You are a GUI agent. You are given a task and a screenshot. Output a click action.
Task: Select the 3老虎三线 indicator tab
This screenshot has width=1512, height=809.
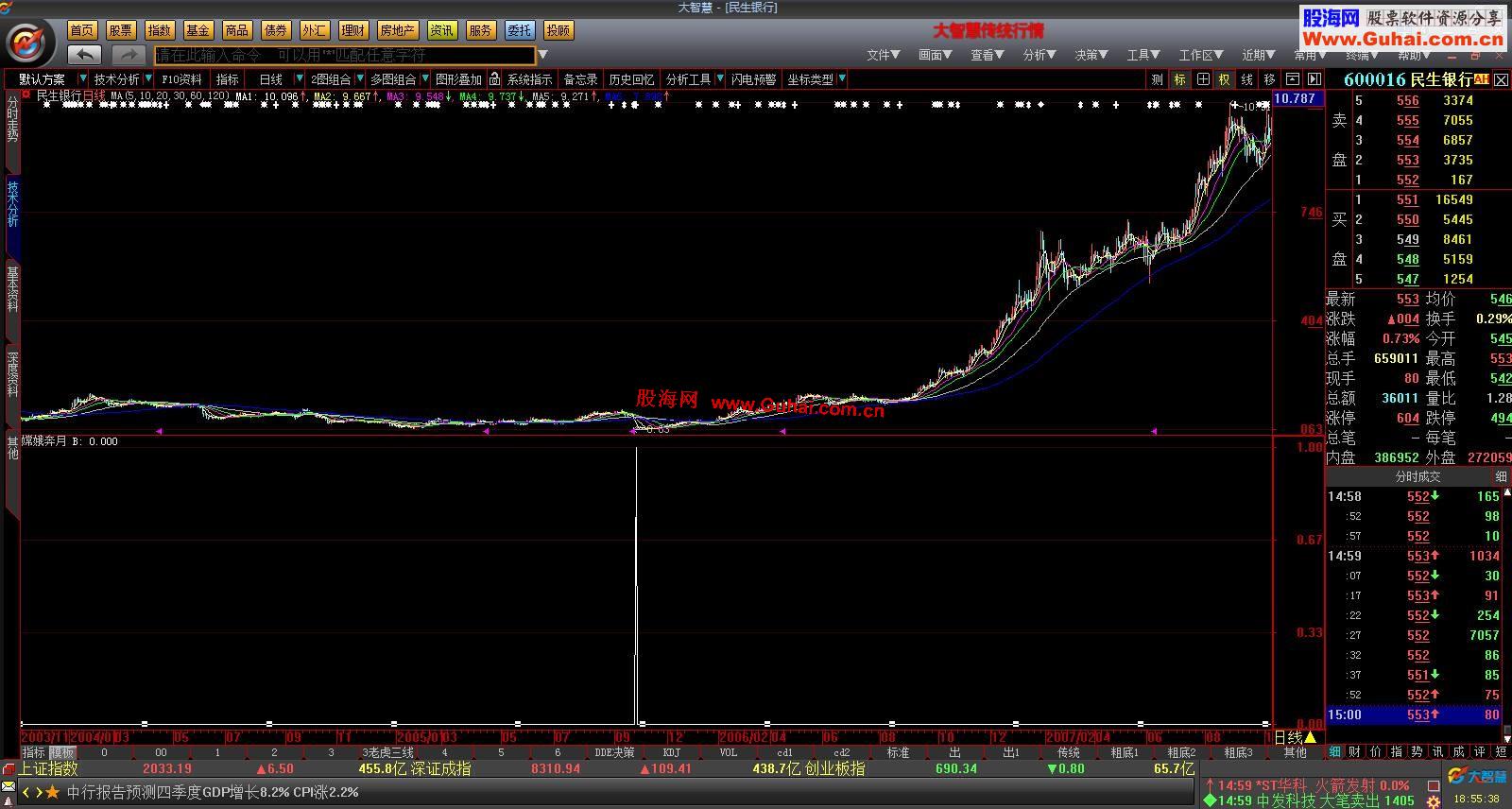[387, 752]
